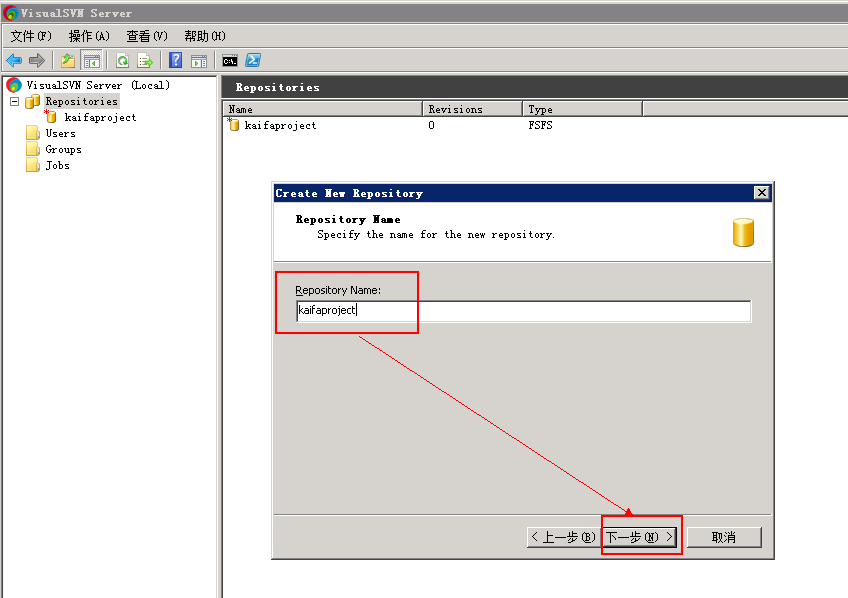Image resolution: width=848 pixels, height=598 pixels.
Task: Click the VisualSVN logo in title bar
Action: [x=10, y=13]
